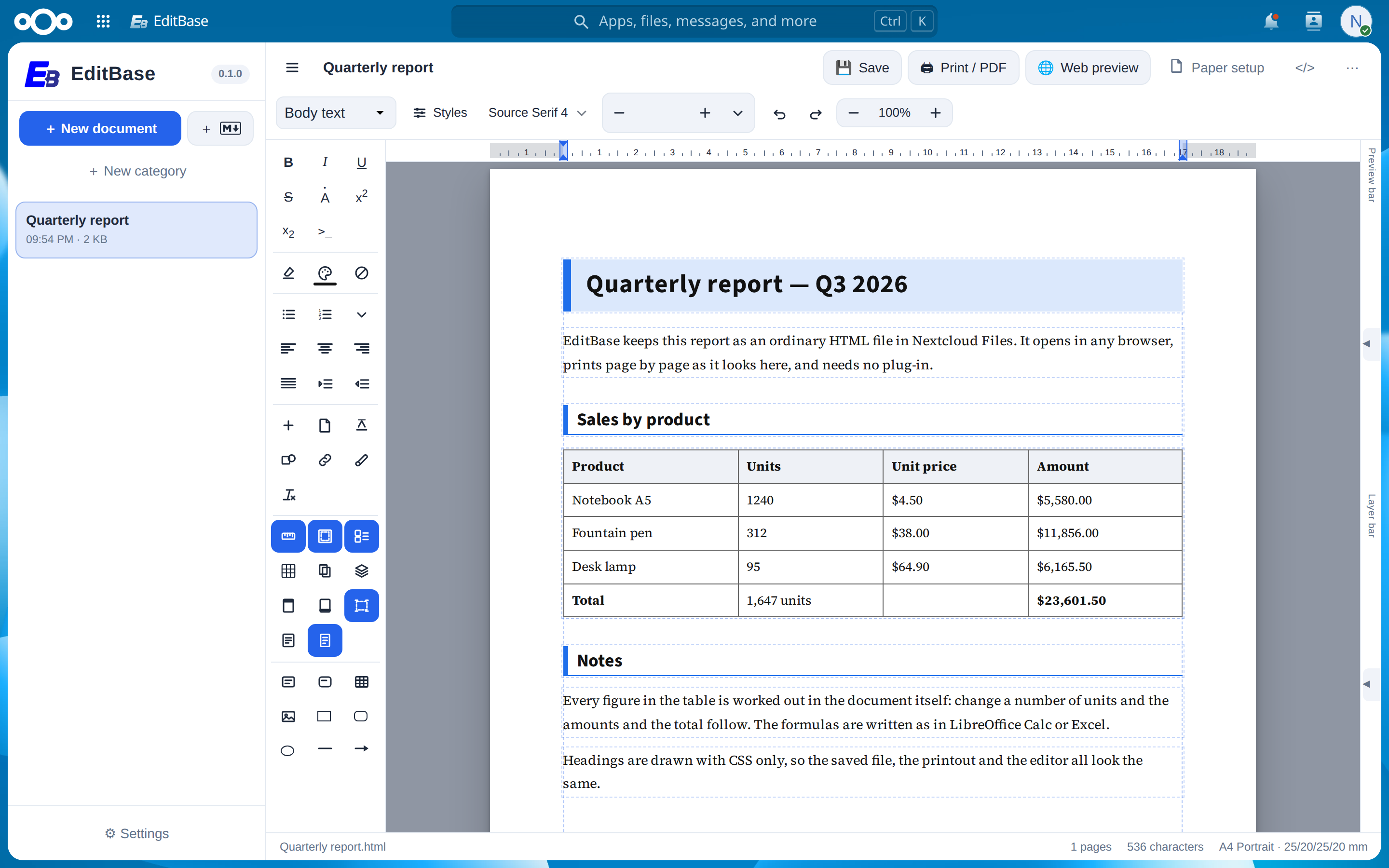Image resolution: width=1389 pixels, height=868 pixels.
Task: Insert a bulleted list
Action: pyautogui.click(x=288, y=314)
